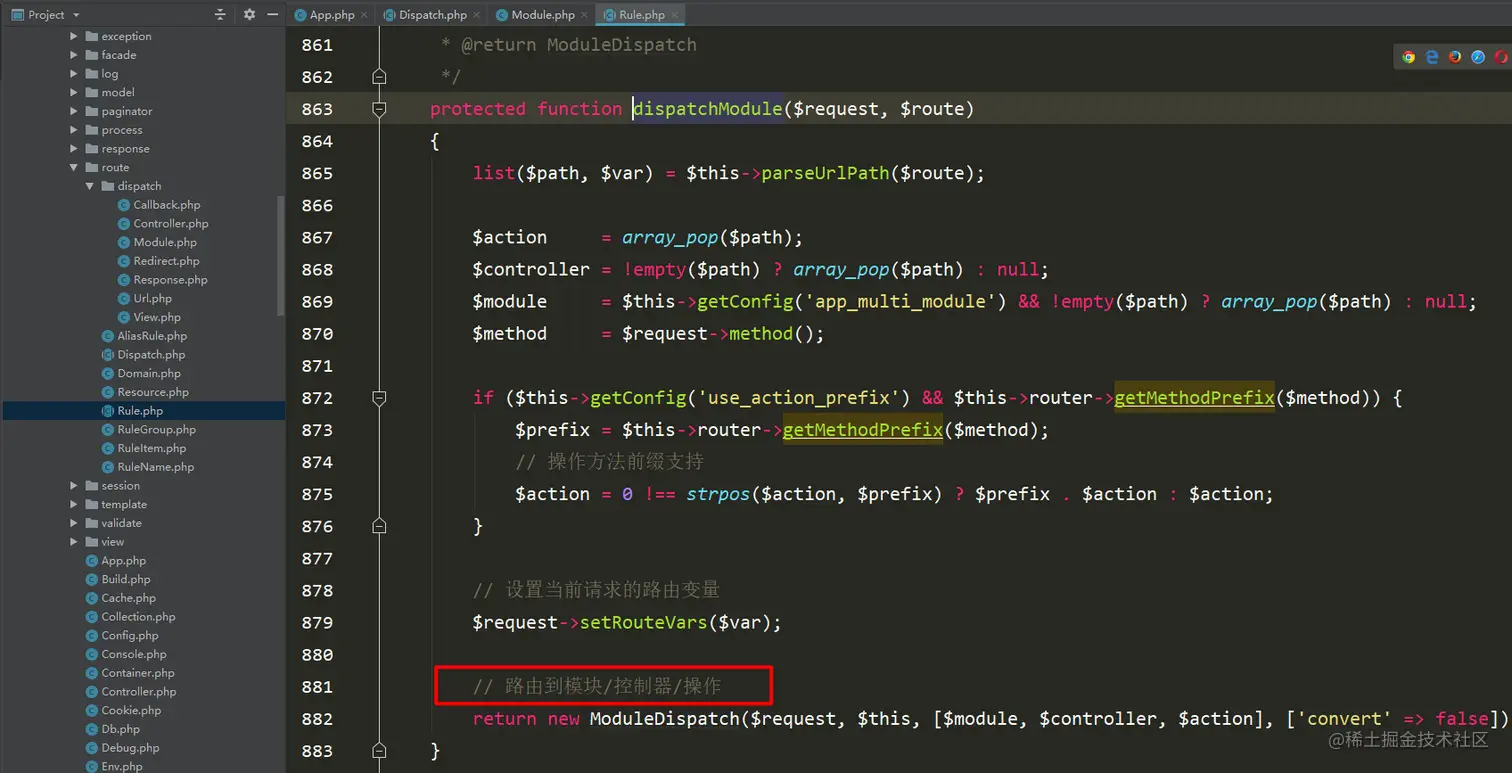Hide the Project tool window
1512x773 pixels.
(x=272, y=15)
